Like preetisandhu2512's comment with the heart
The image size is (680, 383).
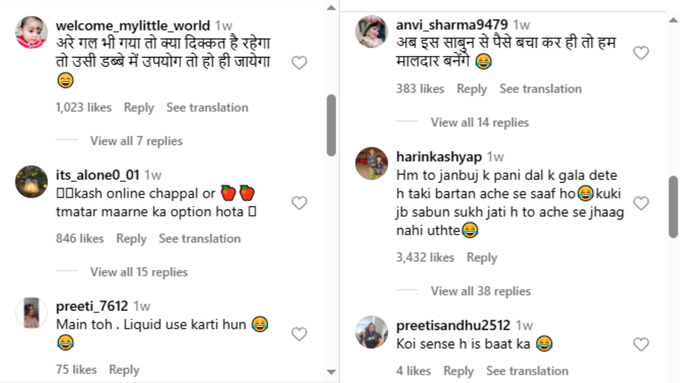[x=641, y=344]
